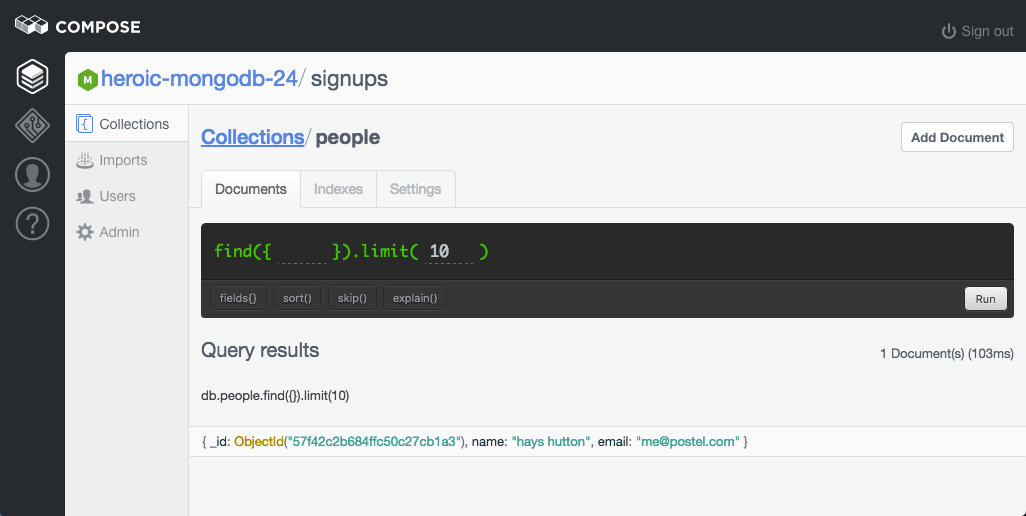Run the find query
The width and height of the screenshot is (1026, 516).
985,298
